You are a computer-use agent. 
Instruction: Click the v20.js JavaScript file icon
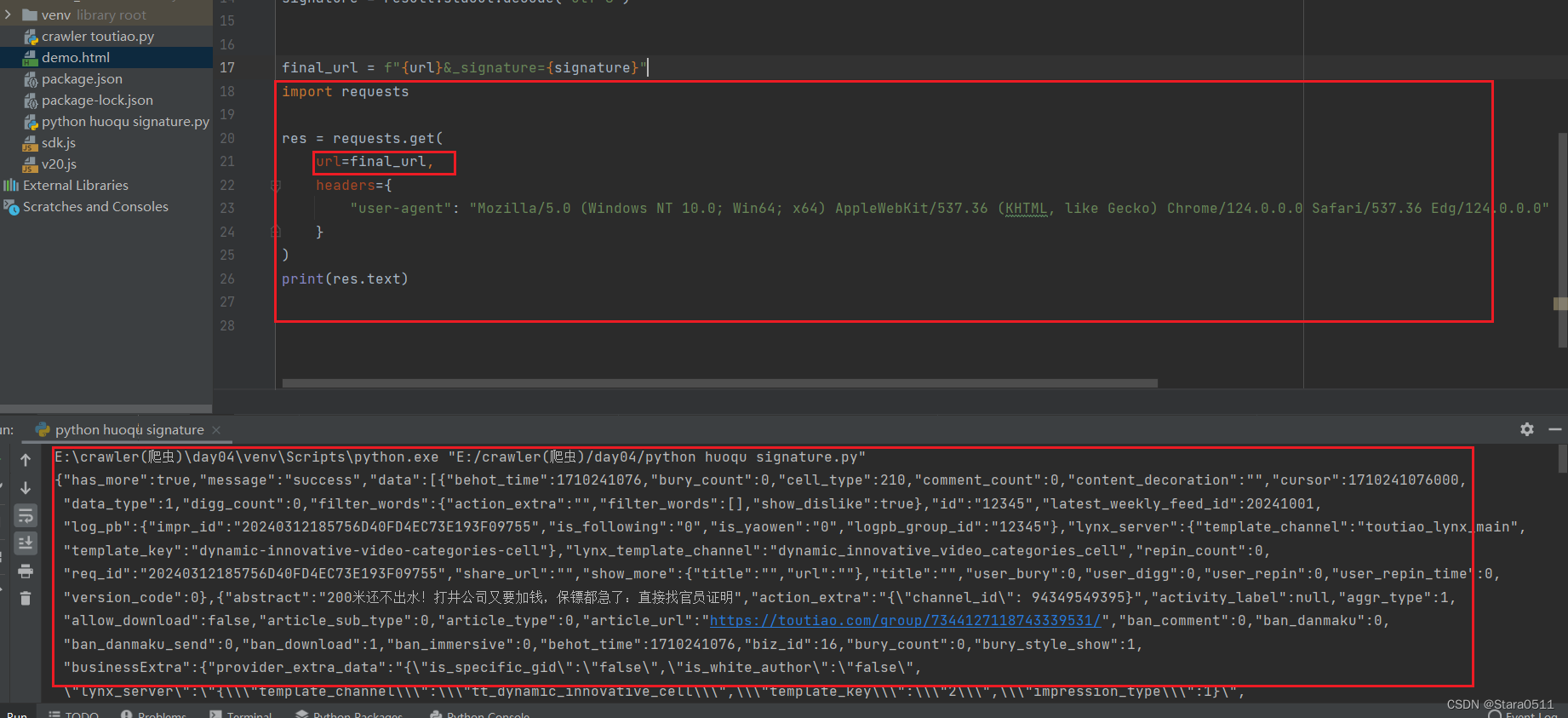point(31,164)
